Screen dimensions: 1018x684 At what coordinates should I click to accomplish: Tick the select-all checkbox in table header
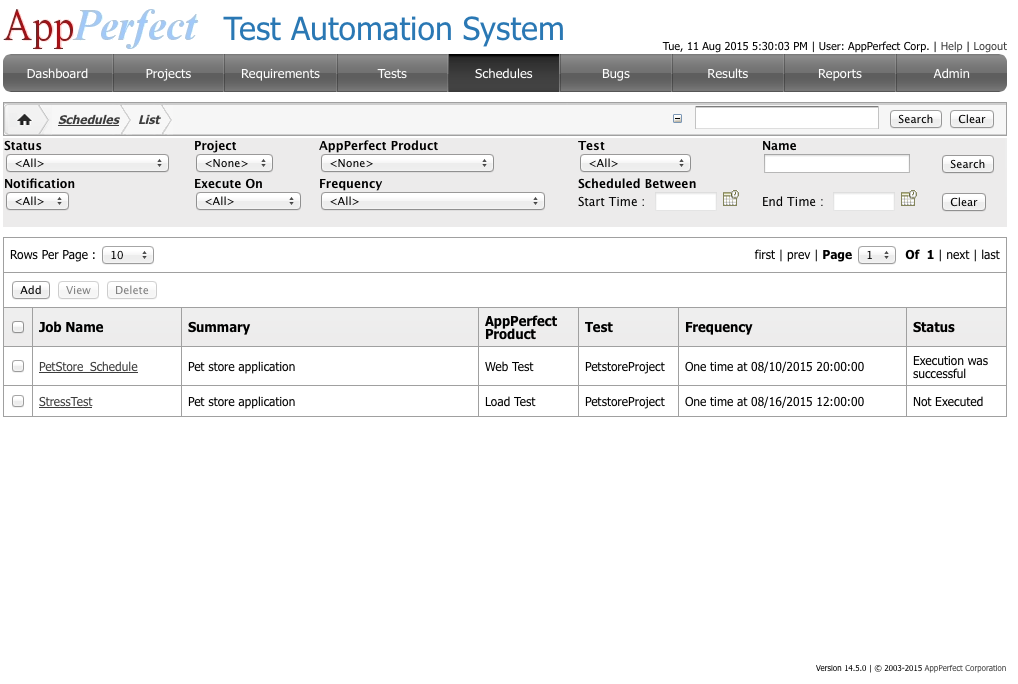(18, 327)
